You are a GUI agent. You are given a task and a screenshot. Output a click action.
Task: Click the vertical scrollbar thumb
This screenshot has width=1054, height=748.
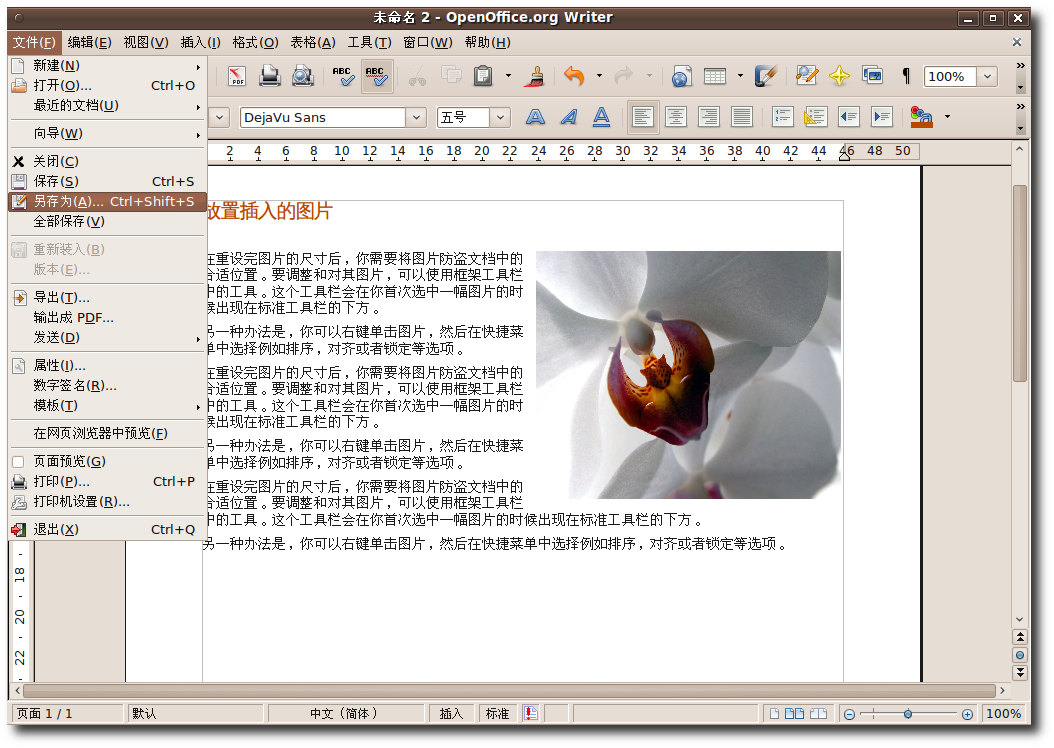tap(1020, 282)
